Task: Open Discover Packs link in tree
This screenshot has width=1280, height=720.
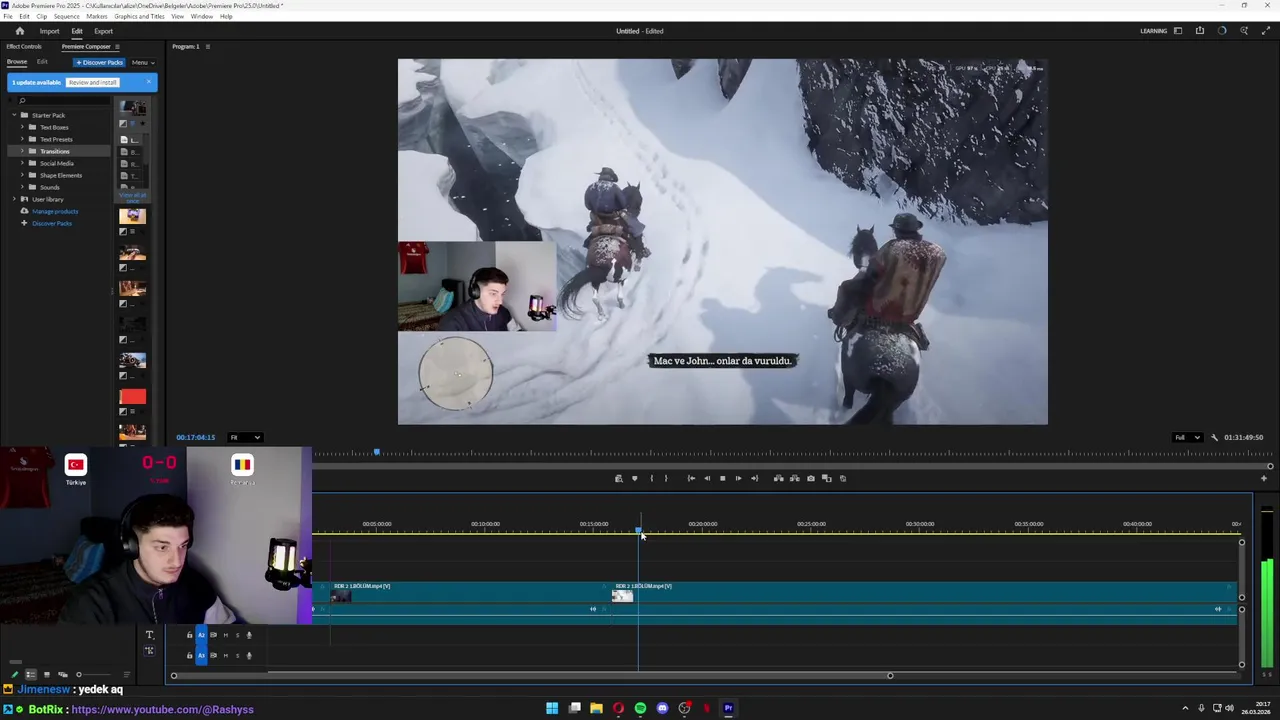Action: 51,223
